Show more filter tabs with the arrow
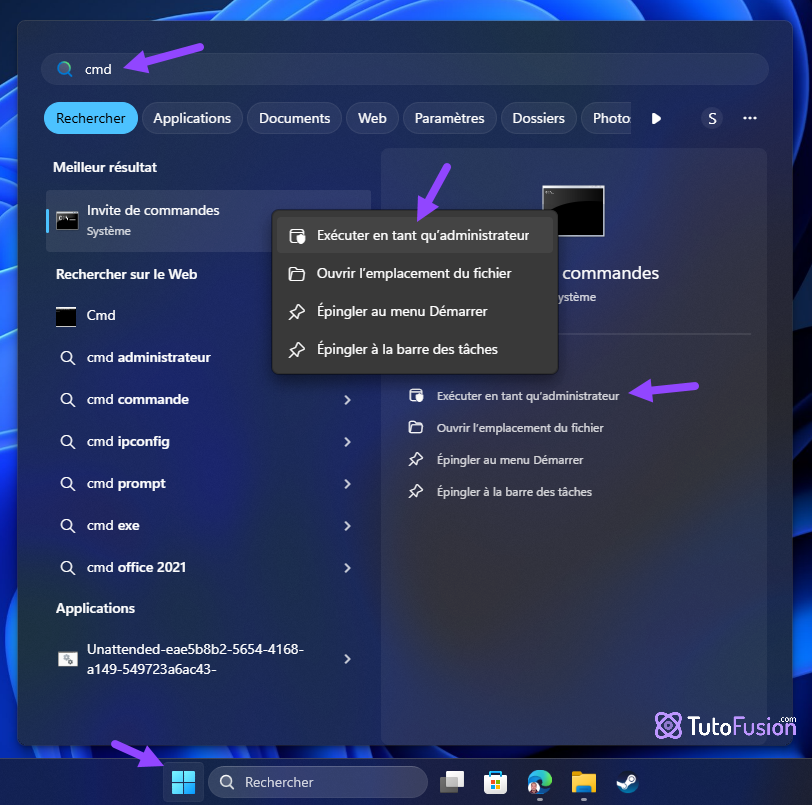 coord(656,119)
